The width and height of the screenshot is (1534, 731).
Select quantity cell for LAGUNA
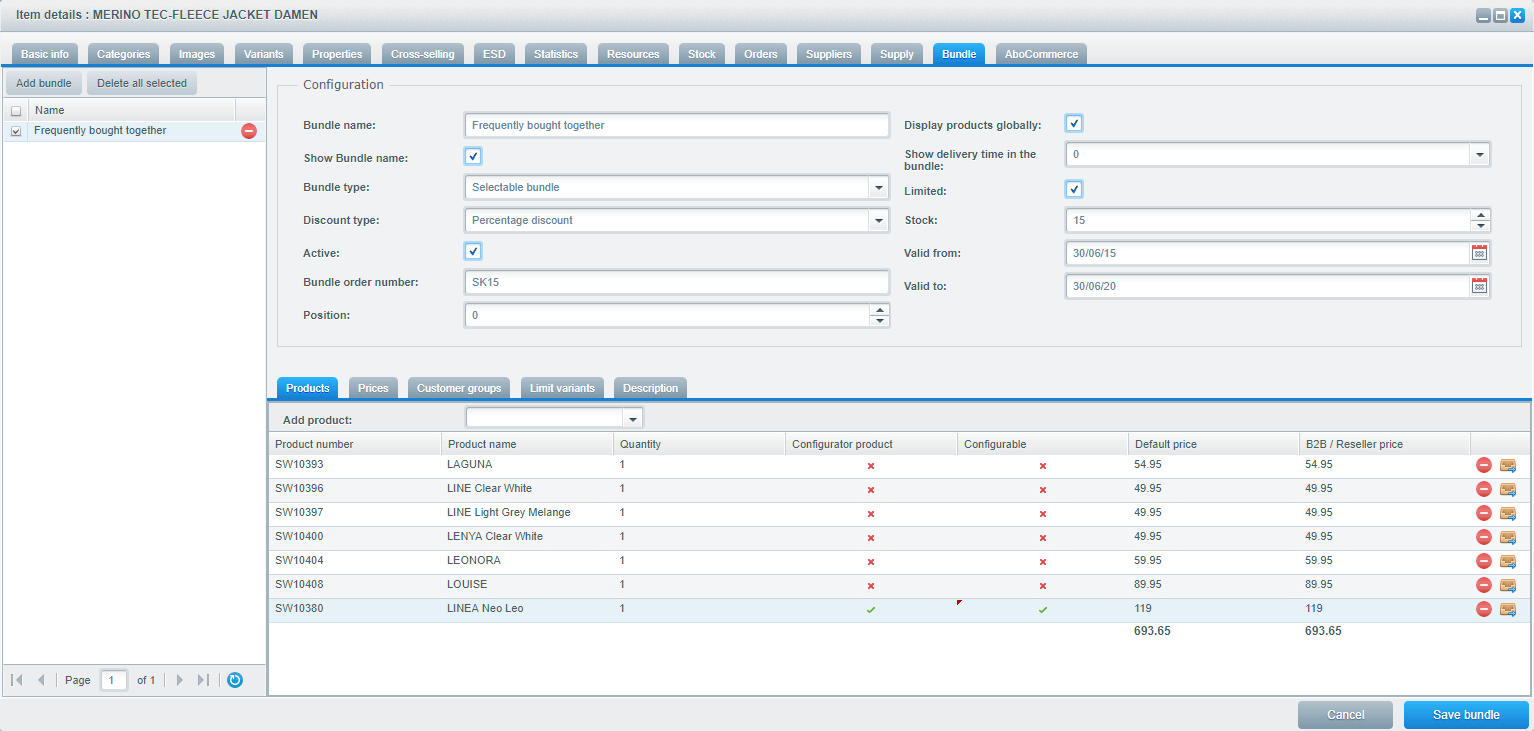699,465
